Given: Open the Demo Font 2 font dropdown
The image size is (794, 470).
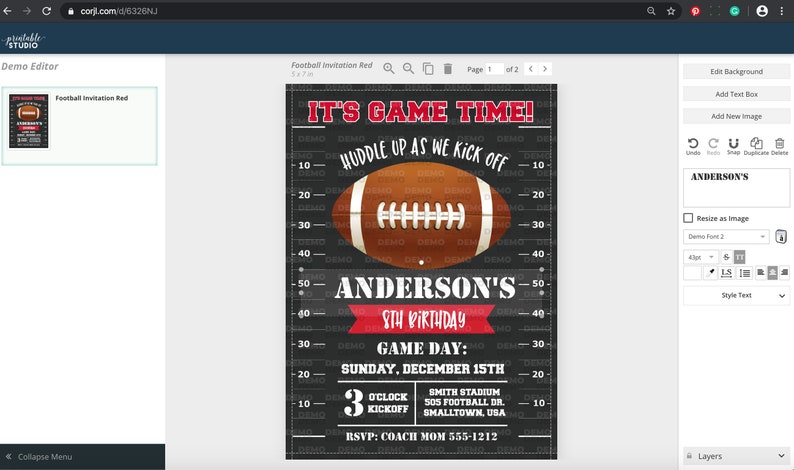Looking at the screenshot, I should point(726,237).
